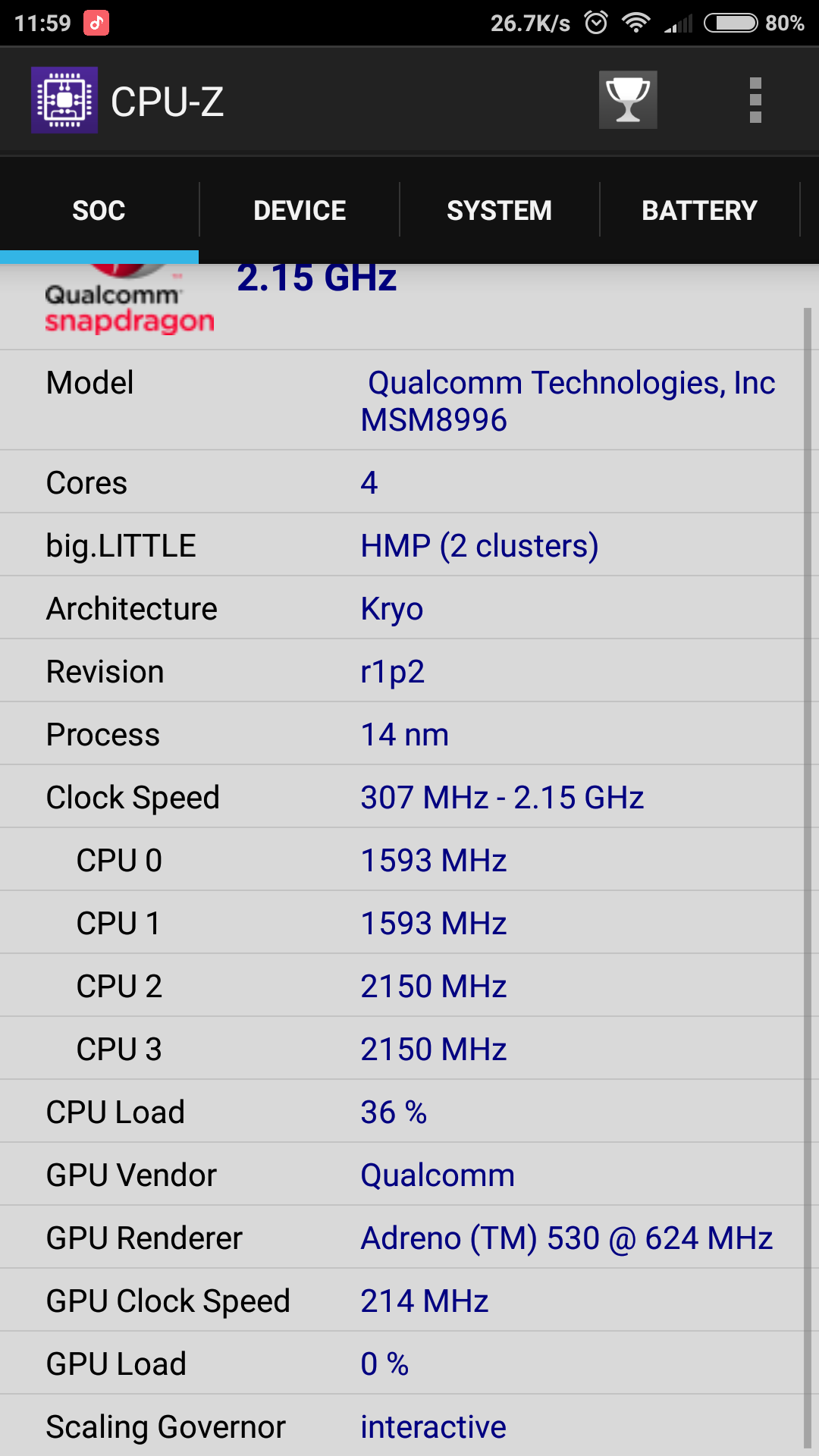The image size is (819, 1456).
Task: Switch to the SYSTEM tab
Action: [x=499, y=210]
